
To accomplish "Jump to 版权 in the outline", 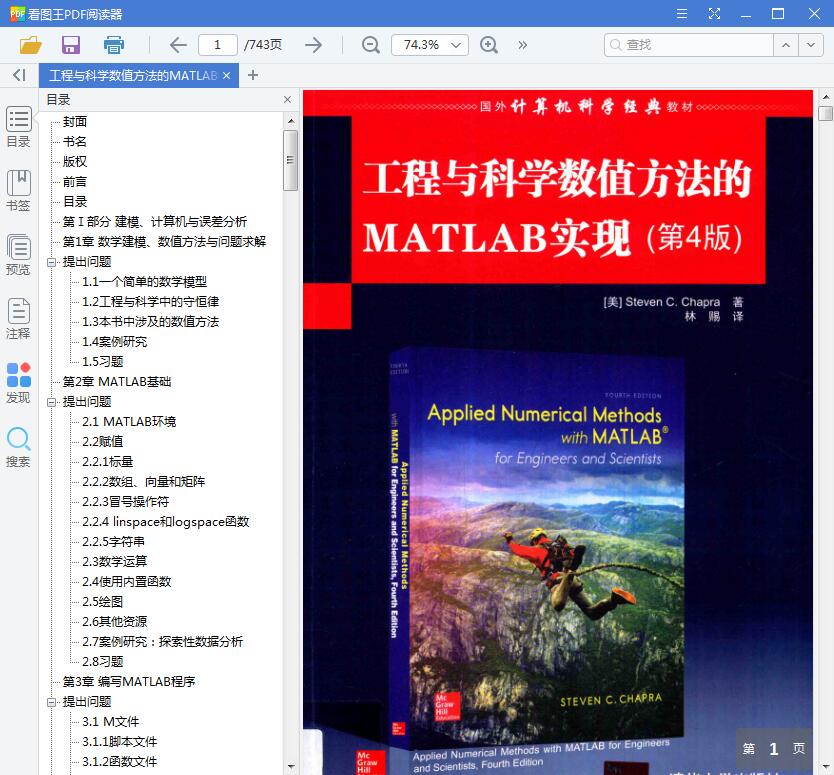I will tap(74, 162).
